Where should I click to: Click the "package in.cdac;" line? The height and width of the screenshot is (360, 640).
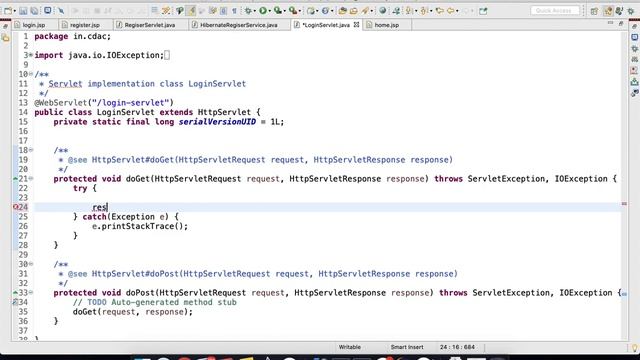coord(72,36)
